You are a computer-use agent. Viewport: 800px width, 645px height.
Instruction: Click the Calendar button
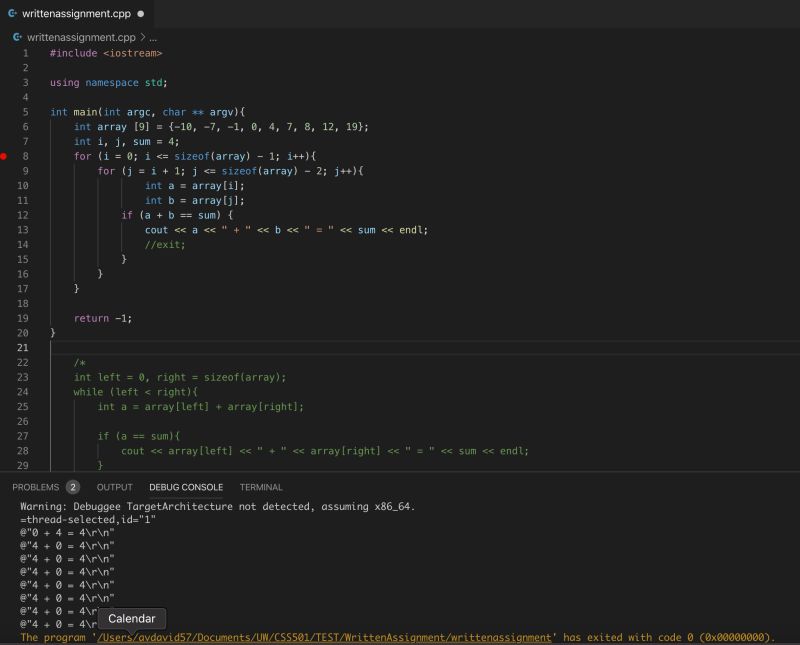click(131, 618)
